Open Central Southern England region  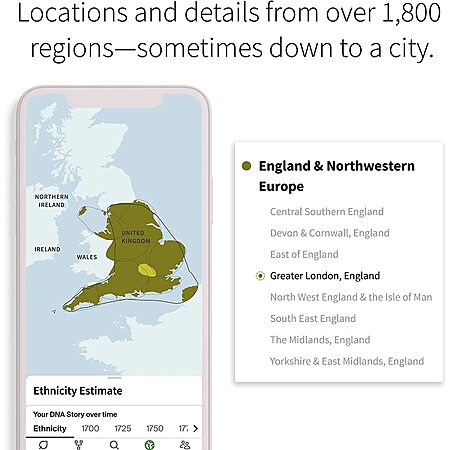click(x=327, y=212)
